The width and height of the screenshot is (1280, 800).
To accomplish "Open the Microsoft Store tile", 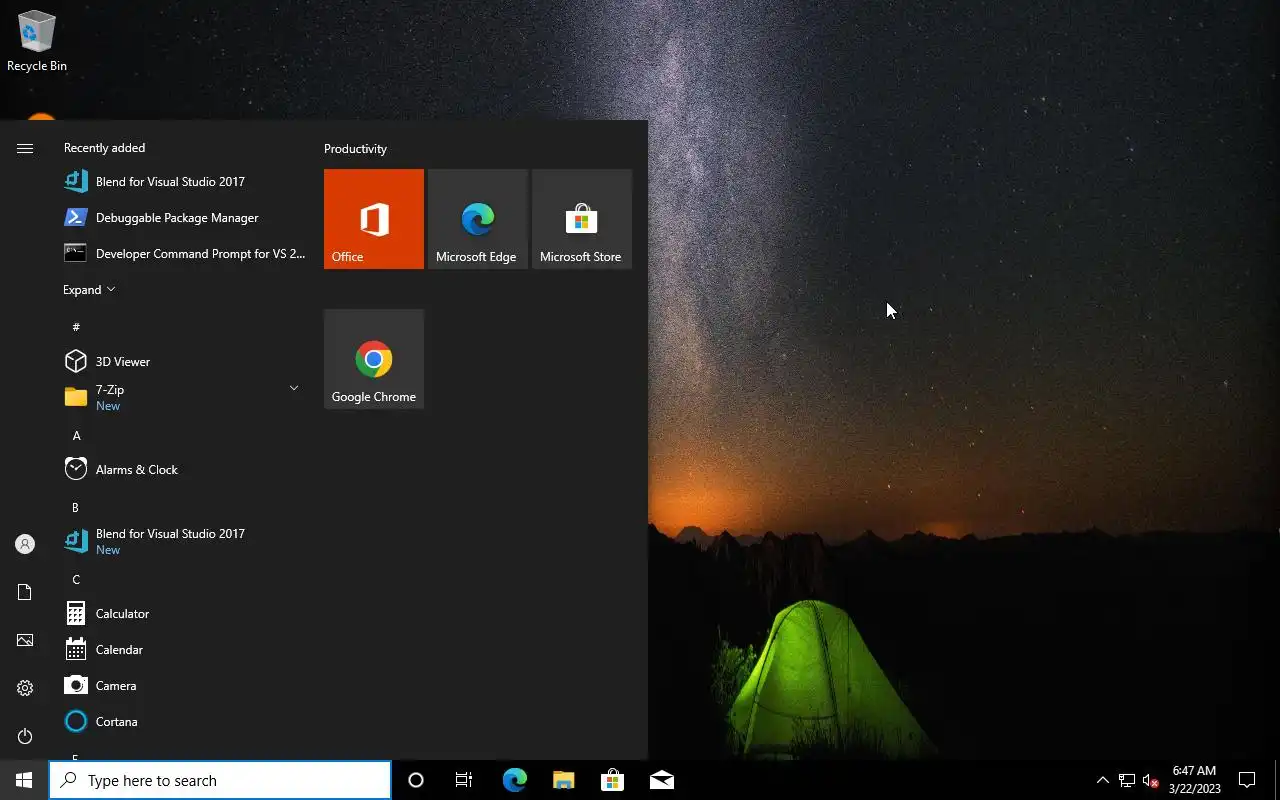I will click(582, 219).
